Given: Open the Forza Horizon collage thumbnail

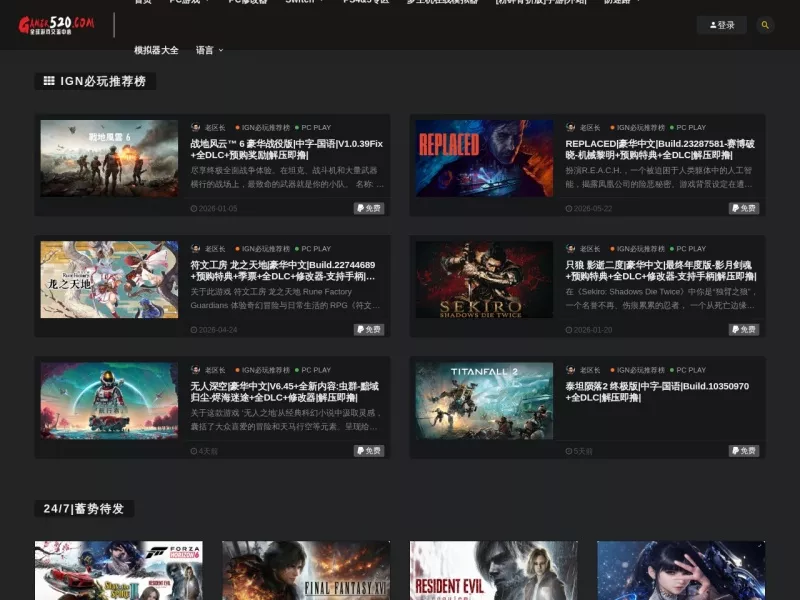Looking at the screenshot, I should tap(118, 570).
